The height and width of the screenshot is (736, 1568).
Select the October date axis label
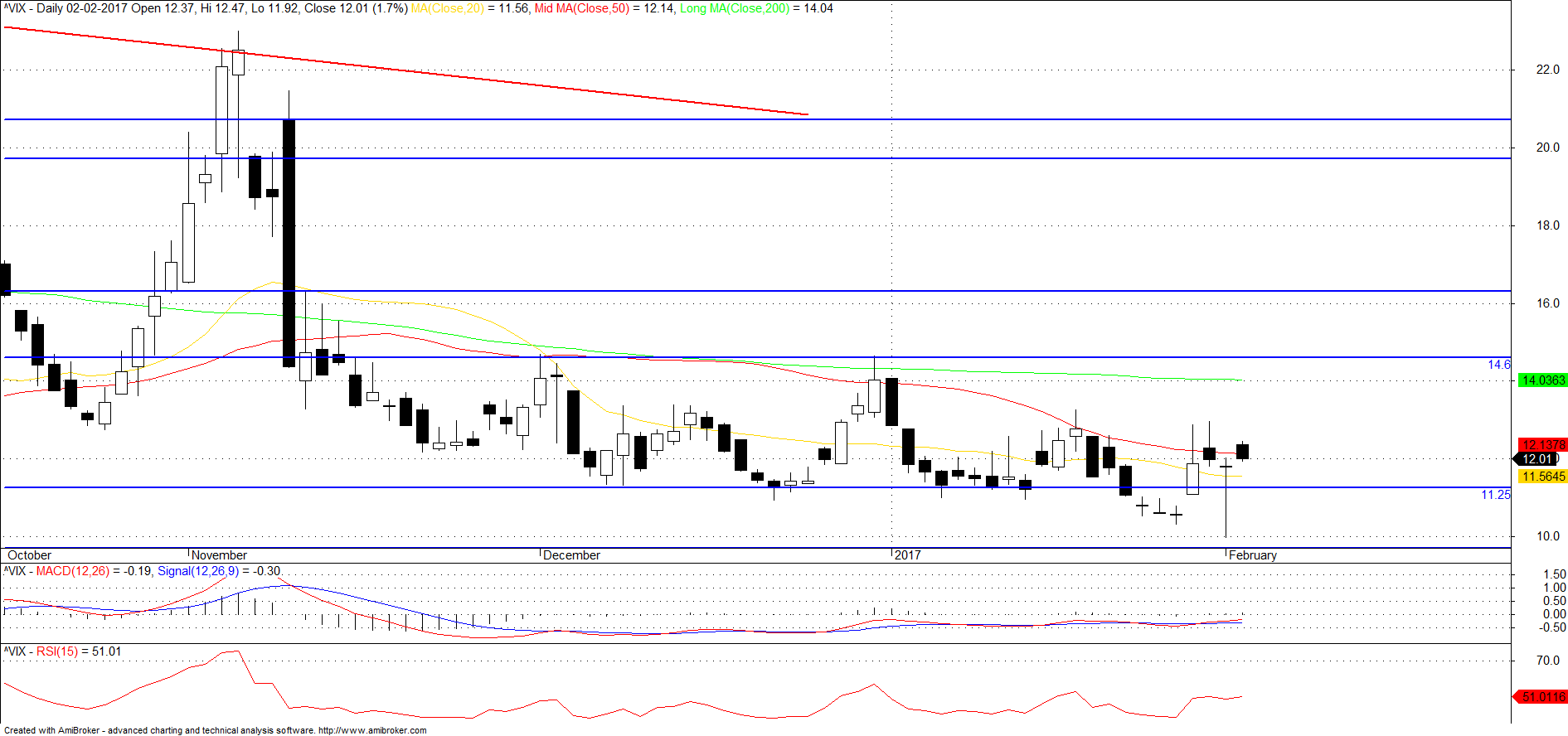click(30, 555)
